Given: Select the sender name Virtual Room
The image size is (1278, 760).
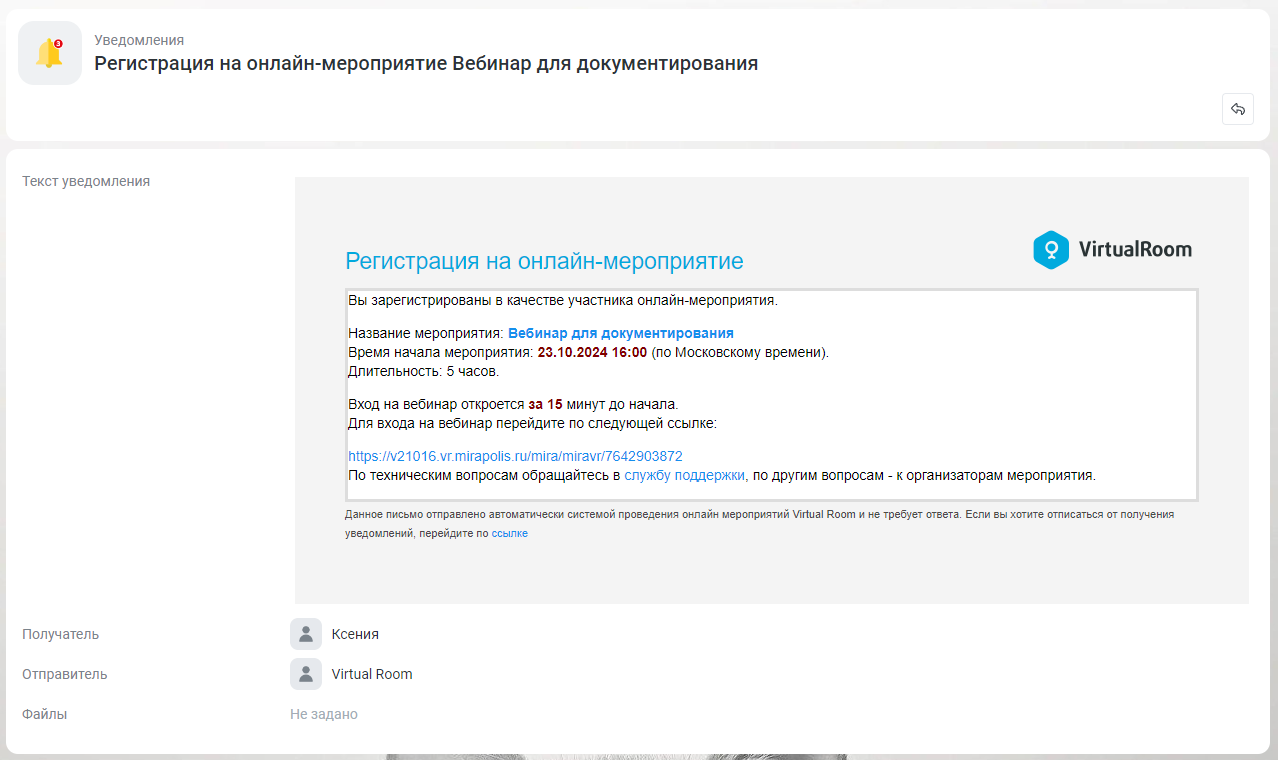Looking at the screenshot, I should click(372, 674).
